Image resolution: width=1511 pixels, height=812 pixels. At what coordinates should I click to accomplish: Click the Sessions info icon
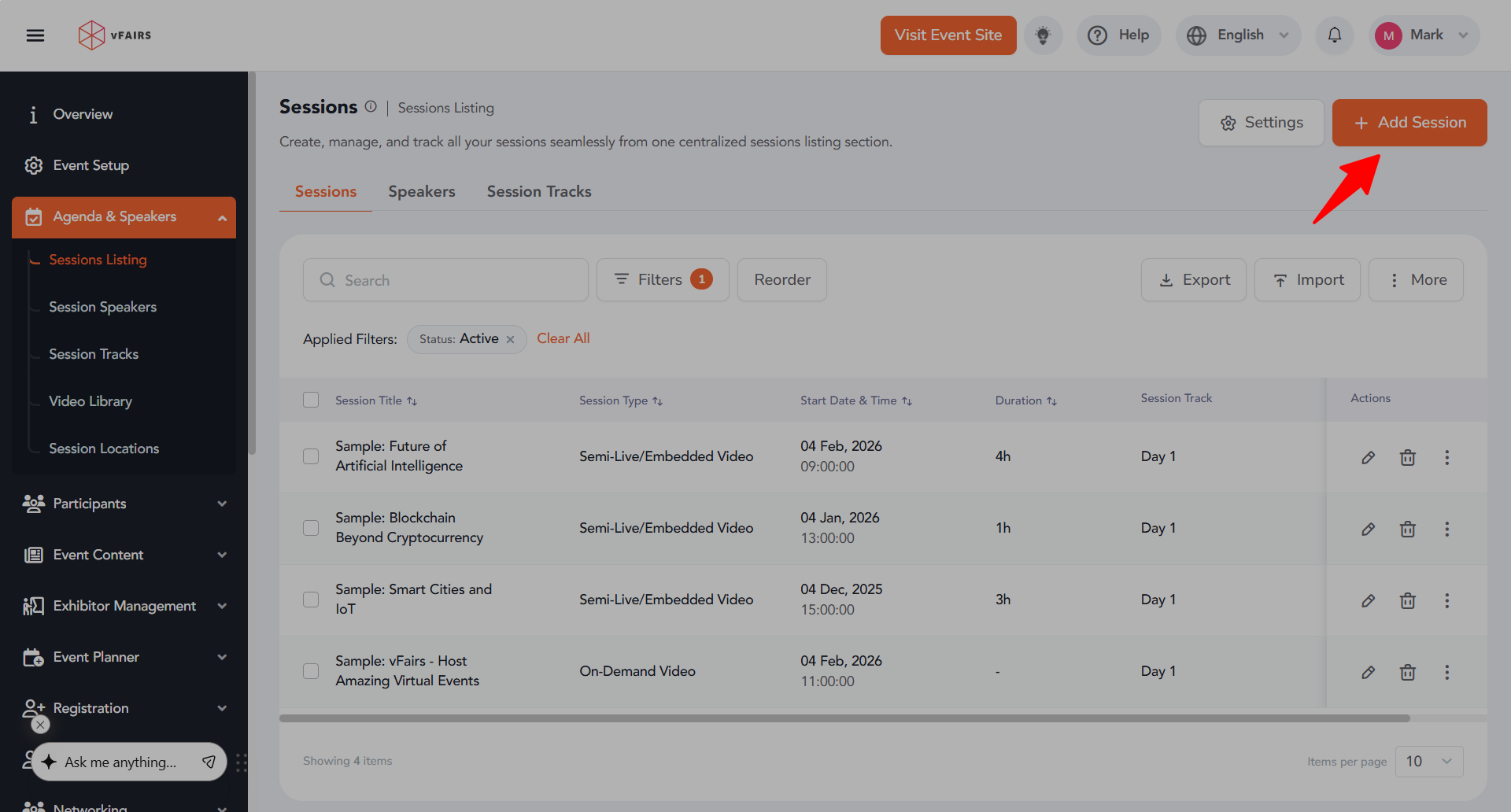point(371,107)
